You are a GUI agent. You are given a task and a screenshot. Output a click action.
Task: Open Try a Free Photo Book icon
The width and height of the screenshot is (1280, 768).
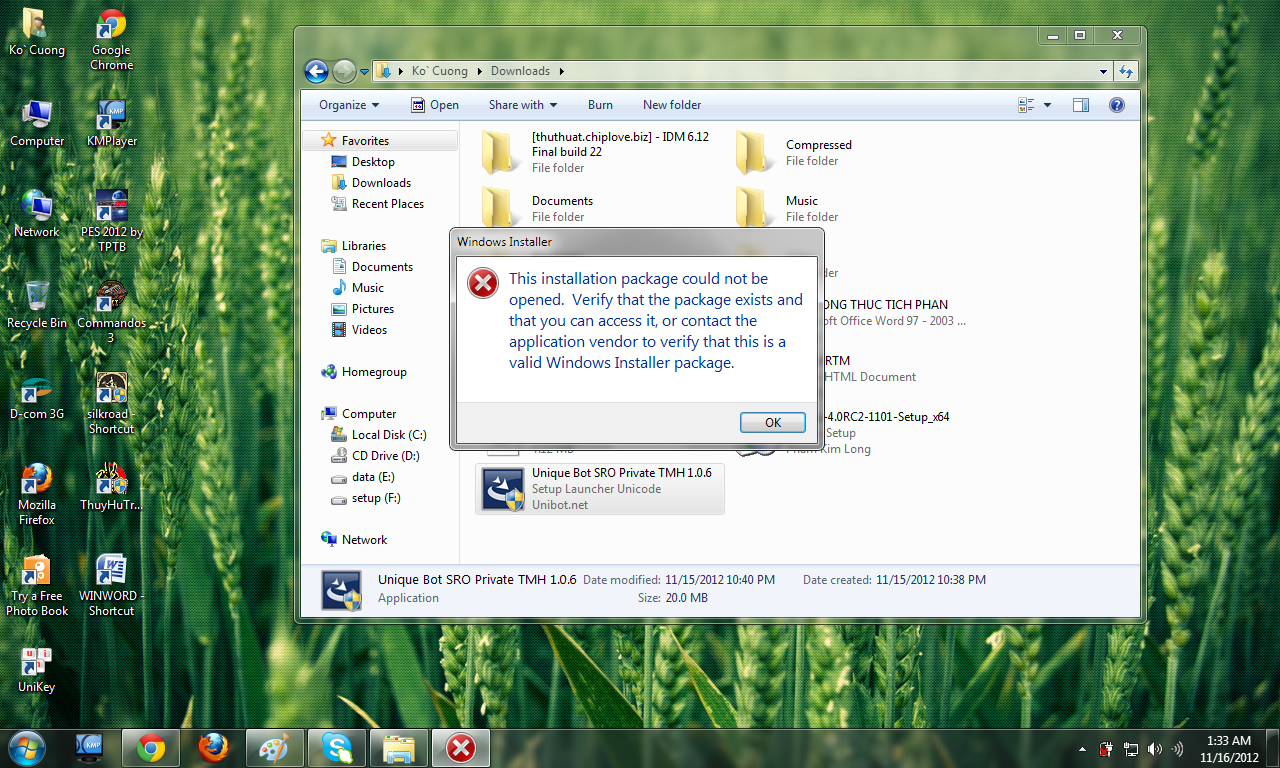click(37, 585)
